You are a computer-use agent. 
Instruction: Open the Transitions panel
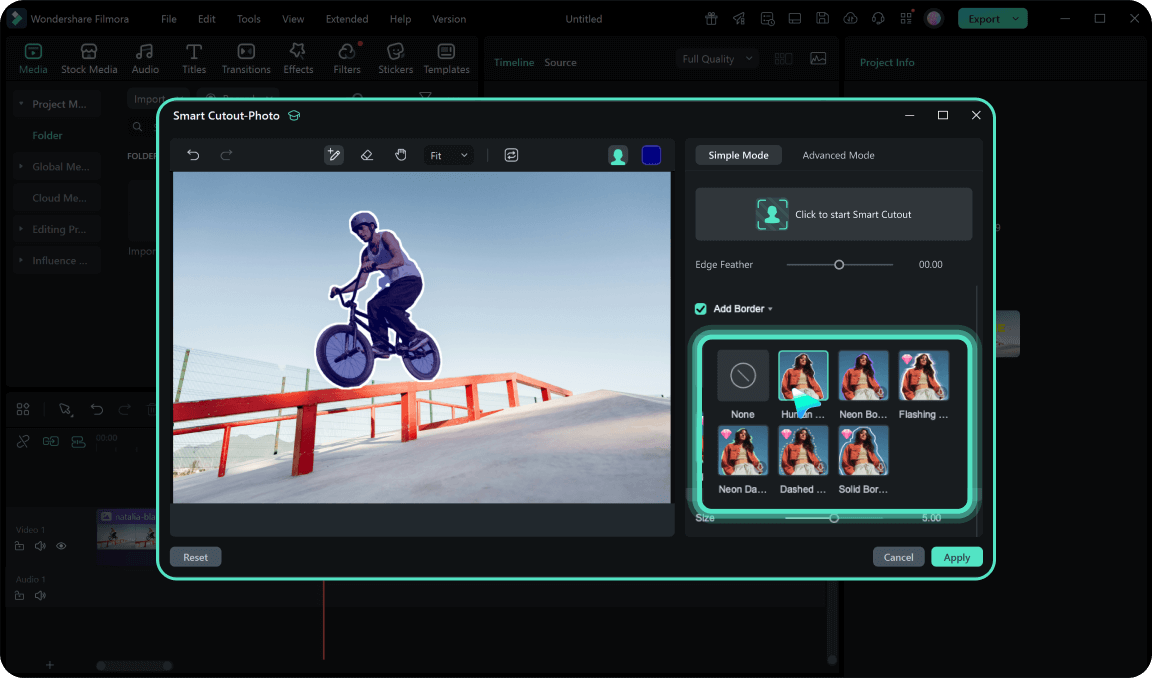tap(245, 57)
